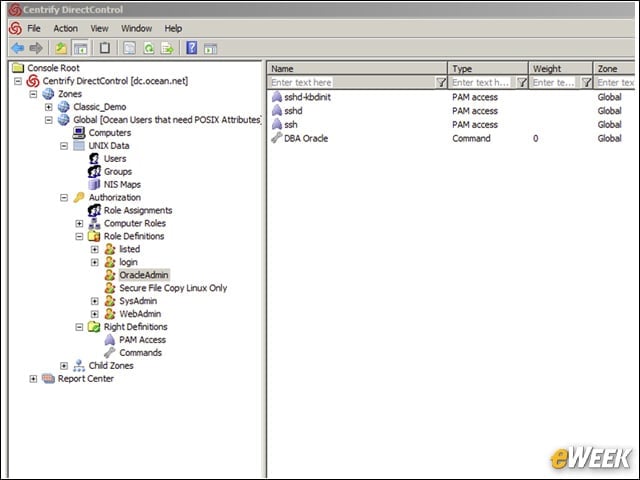Screen dimensions: 640x480
Task: Open the View menu
Action: click(99, 29)
